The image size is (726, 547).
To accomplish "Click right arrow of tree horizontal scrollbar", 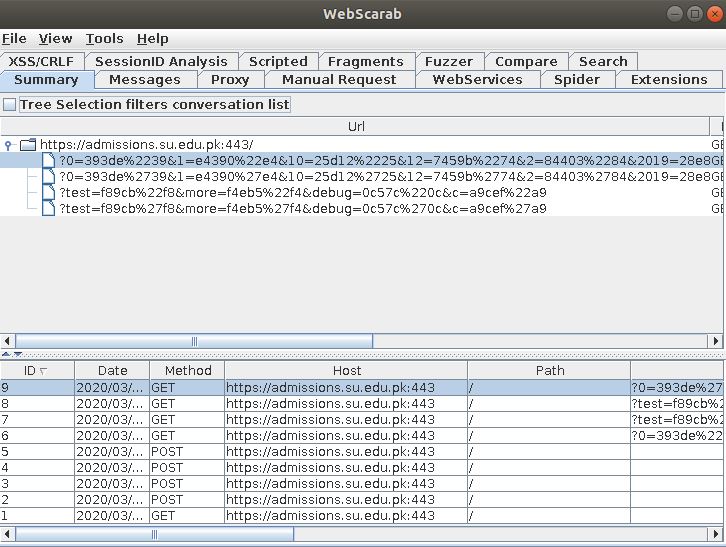I will [715, 341].
